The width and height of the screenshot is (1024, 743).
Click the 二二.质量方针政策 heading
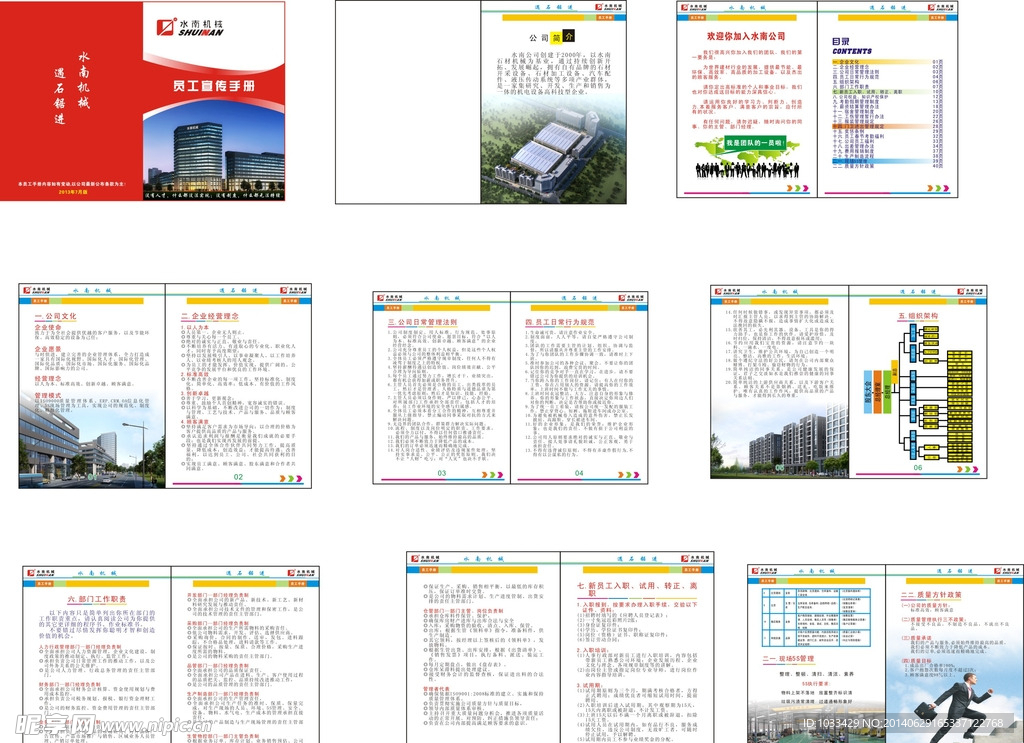(x=931, y=595)
